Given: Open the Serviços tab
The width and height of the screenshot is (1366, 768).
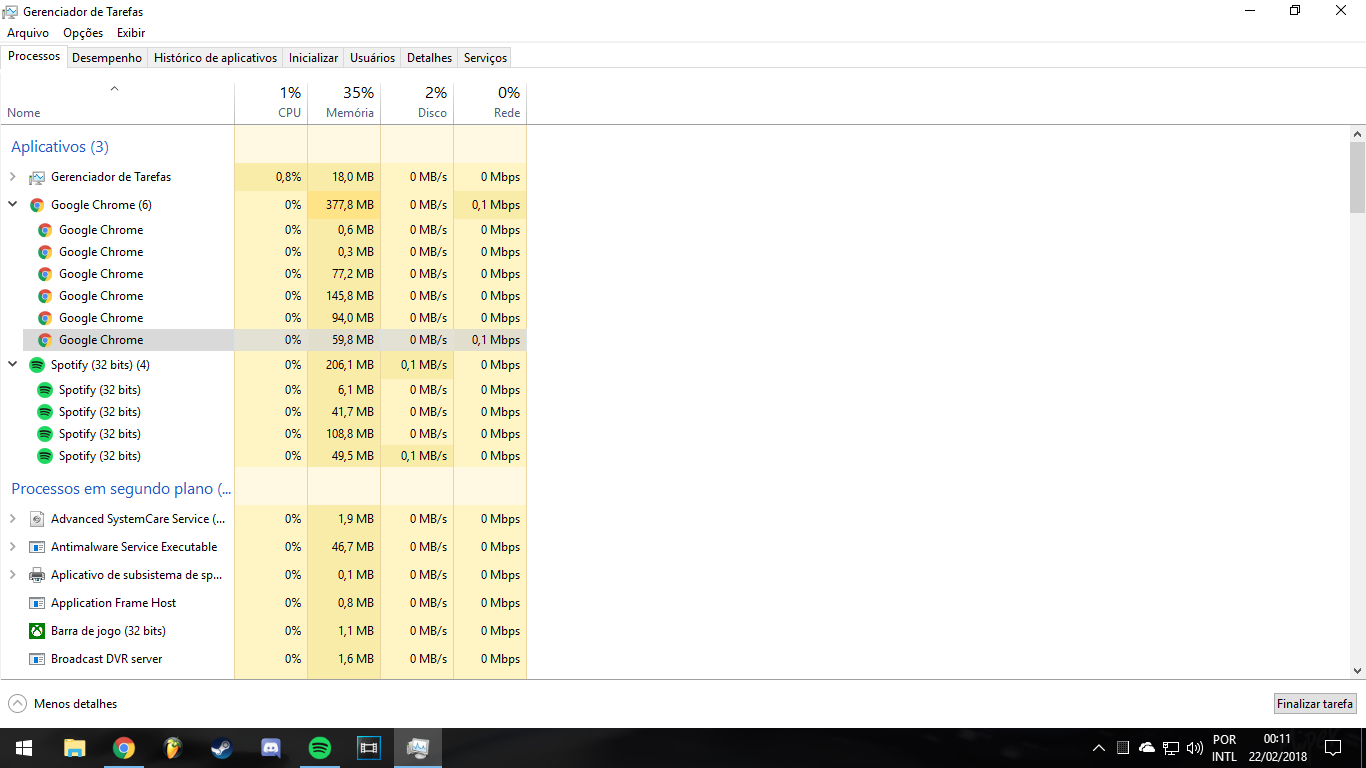Looking at the screenshot, I should tap(485, 58).
